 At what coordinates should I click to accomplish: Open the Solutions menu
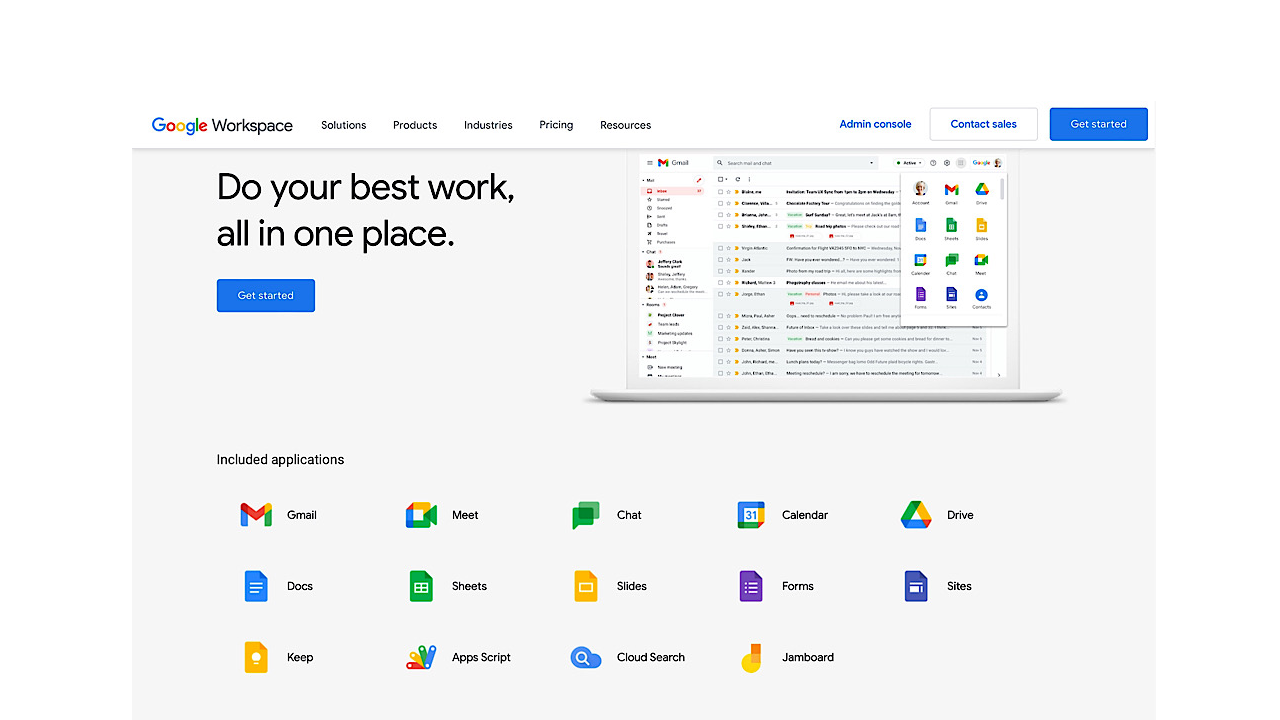tap(344, 125)
